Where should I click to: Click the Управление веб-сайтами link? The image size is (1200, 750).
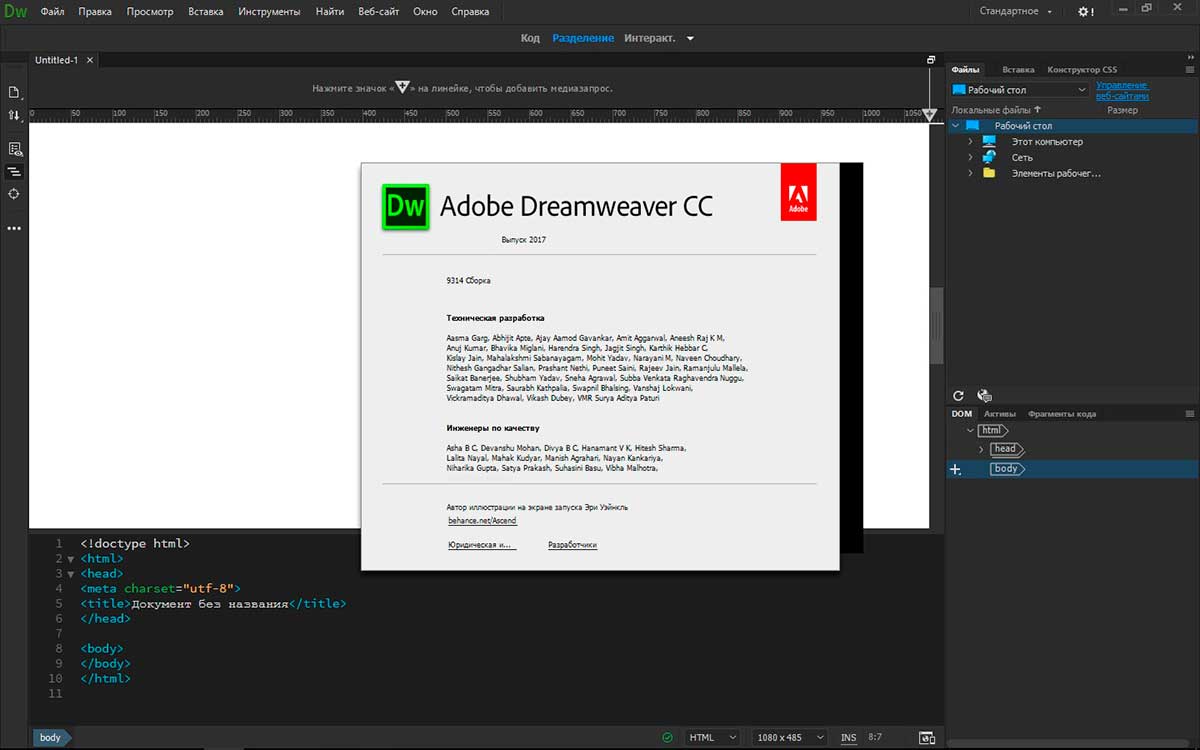point(1122,90)
